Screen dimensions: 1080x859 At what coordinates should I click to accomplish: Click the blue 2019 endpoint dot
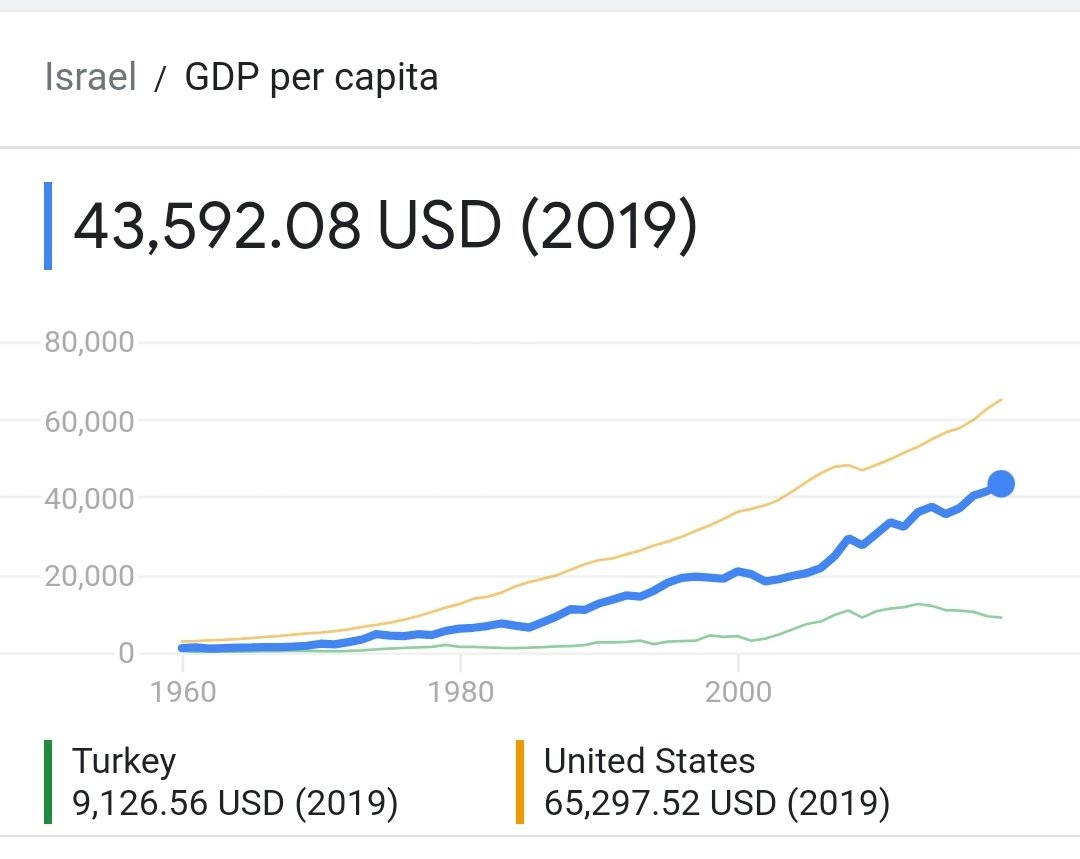[1001, 484]
